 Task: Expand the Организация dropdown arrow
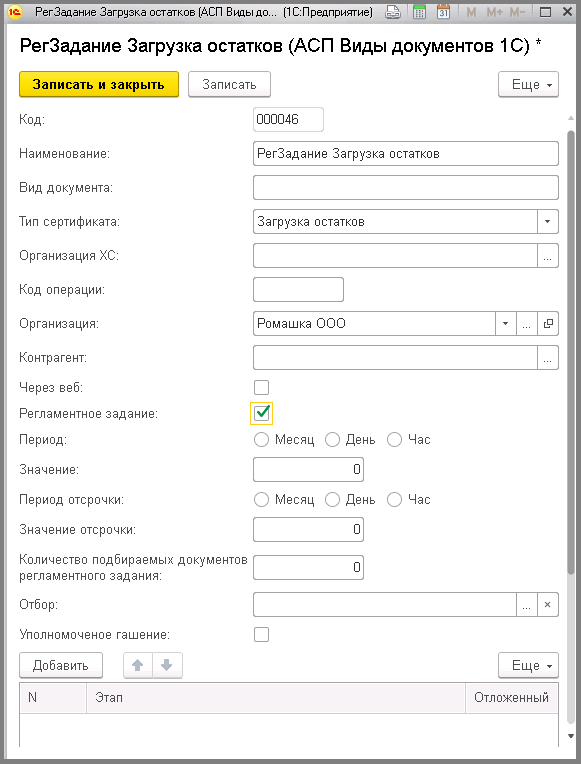coord(505,324)
